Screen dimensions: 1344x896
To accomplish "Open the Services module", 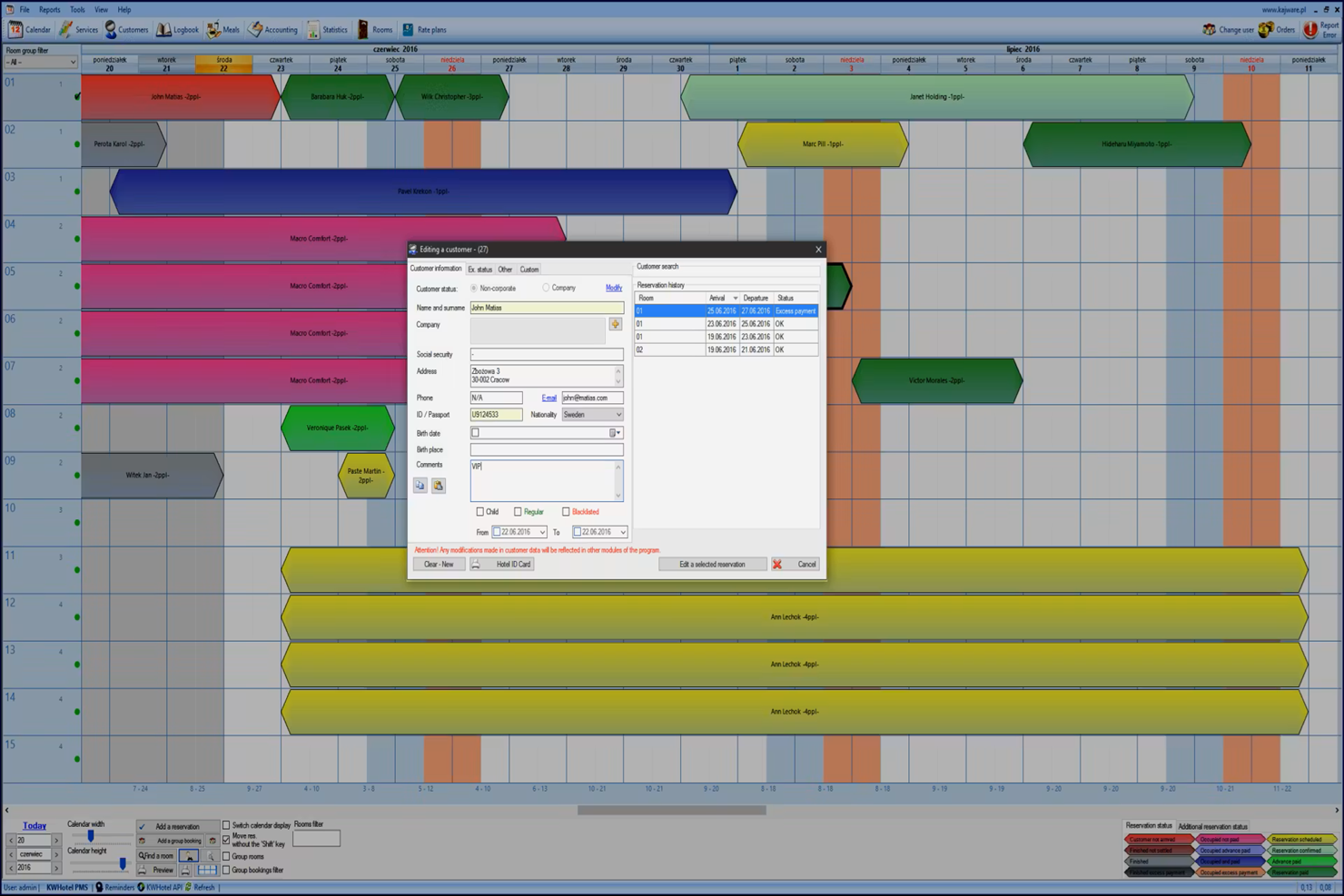I will tap(79, 30).
